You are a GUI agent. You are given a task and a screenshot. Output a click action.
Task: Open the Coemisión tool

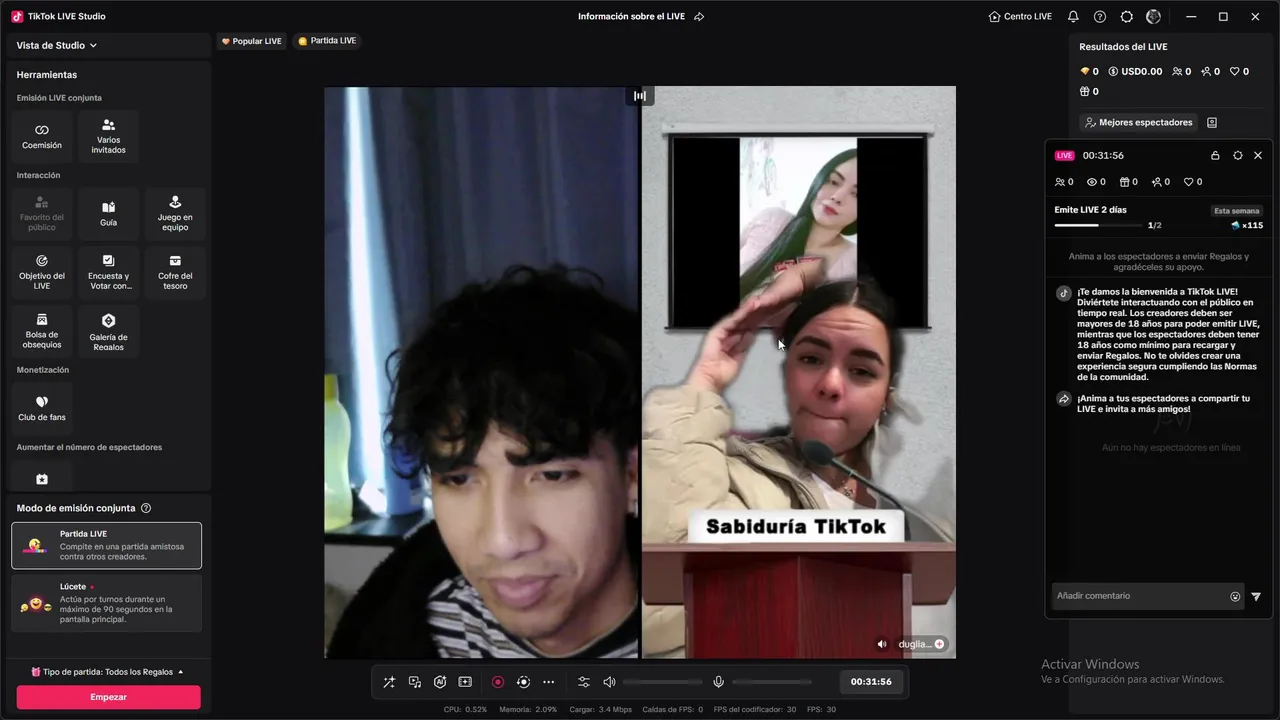[x=42, y=137]
